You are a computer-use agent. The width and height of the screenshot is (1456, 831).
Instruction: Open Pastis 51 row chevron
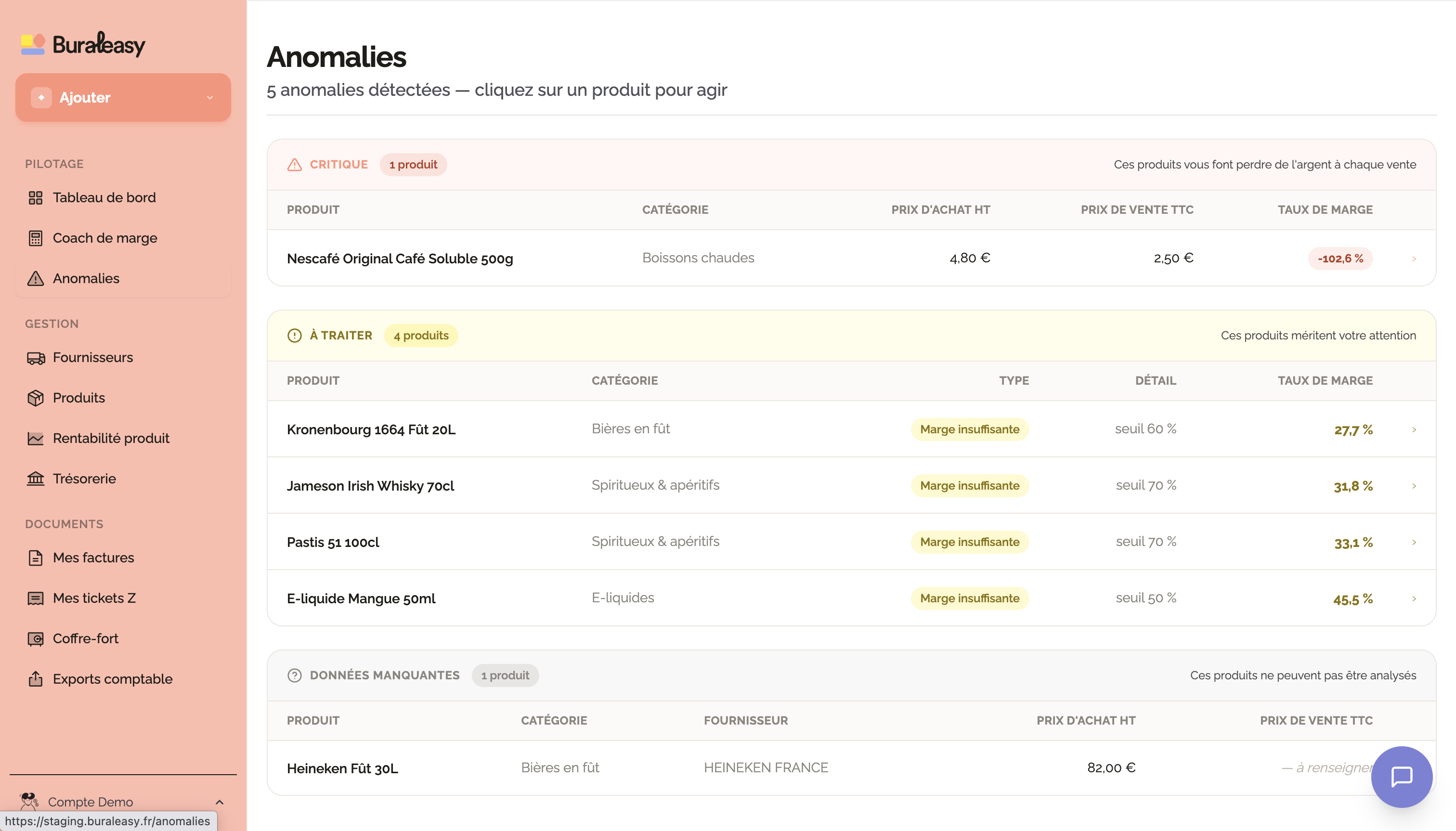coord(1414,542)
